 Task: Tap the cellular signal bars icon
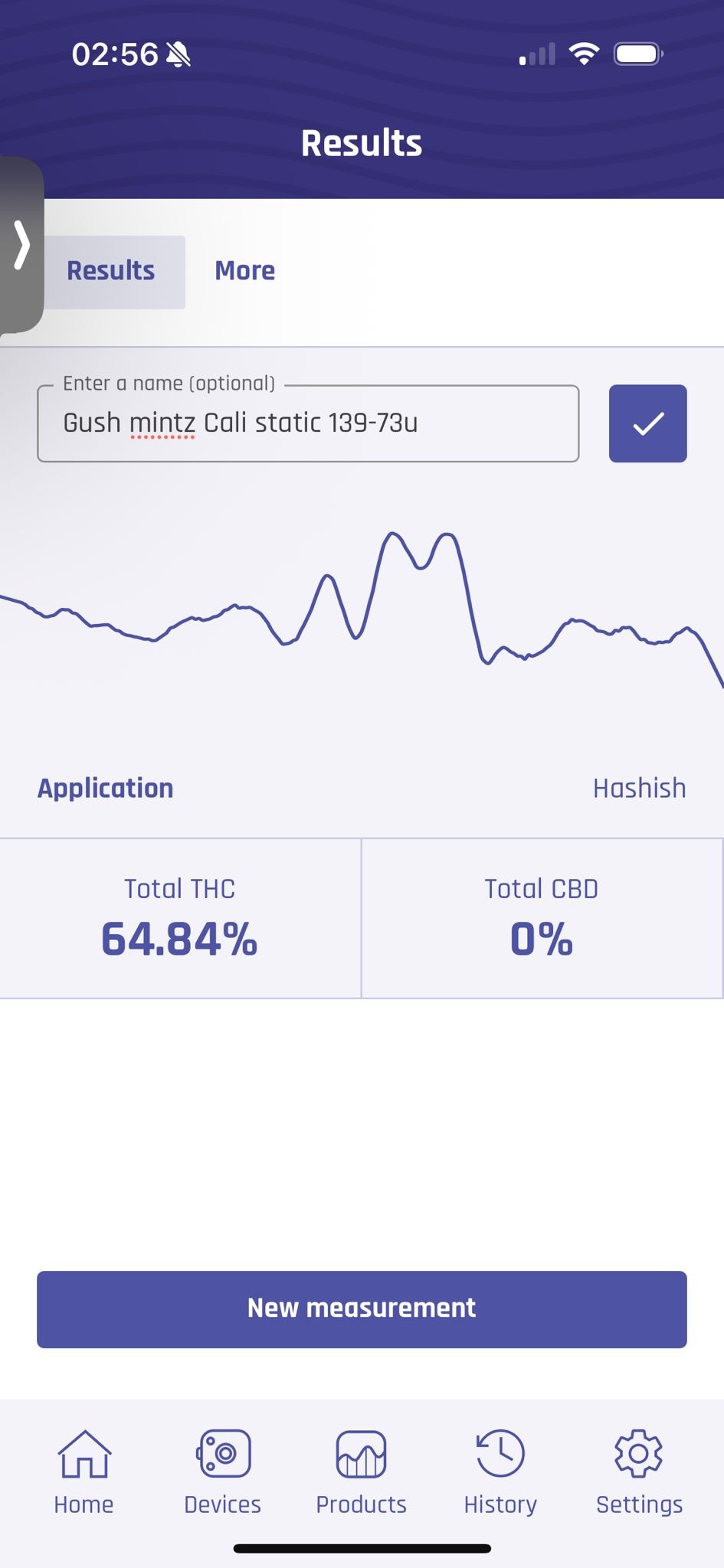(x=537, y=55)
